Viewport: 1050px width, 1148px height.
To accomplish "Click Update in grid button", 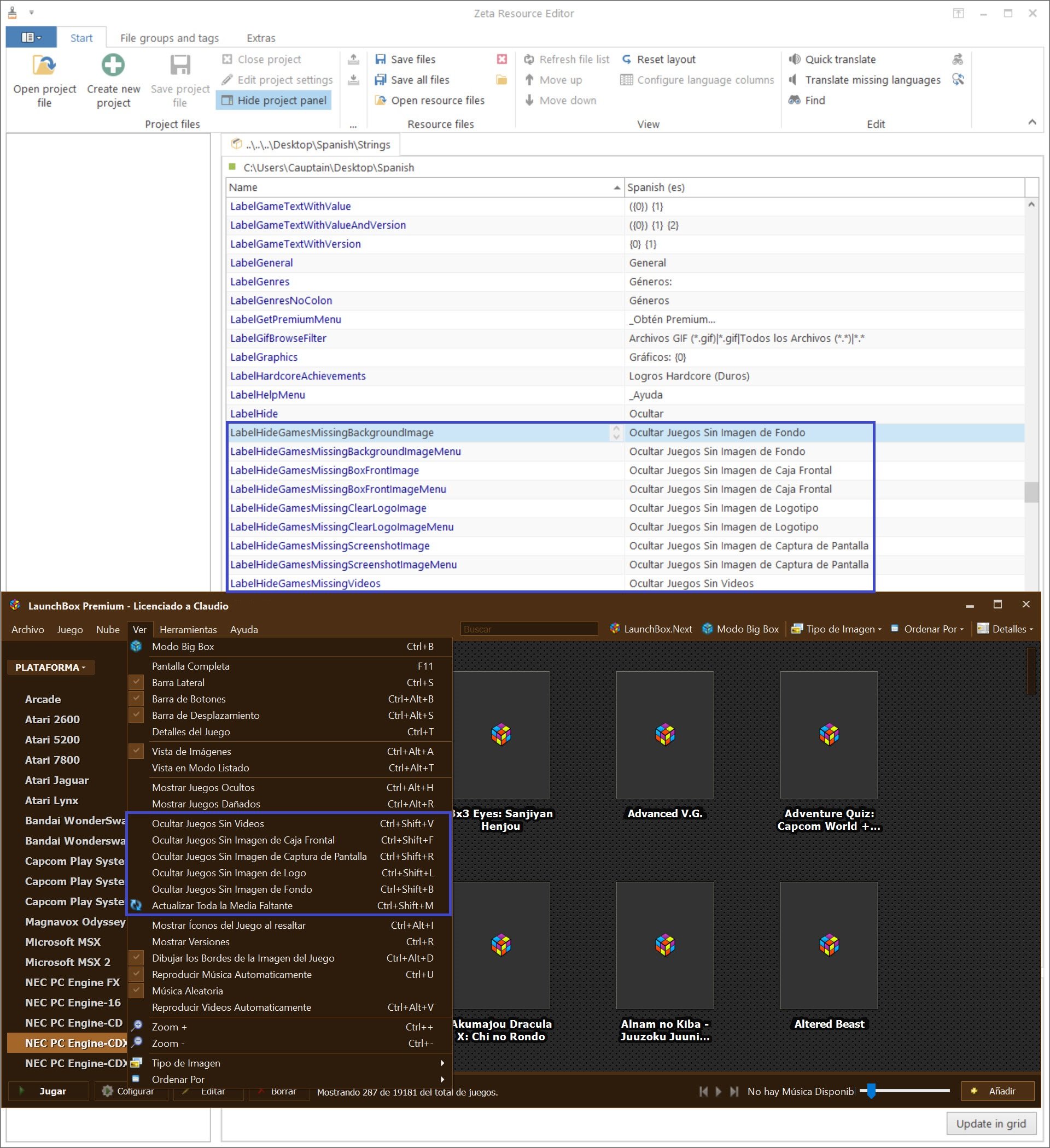I will click(991, 1123).
